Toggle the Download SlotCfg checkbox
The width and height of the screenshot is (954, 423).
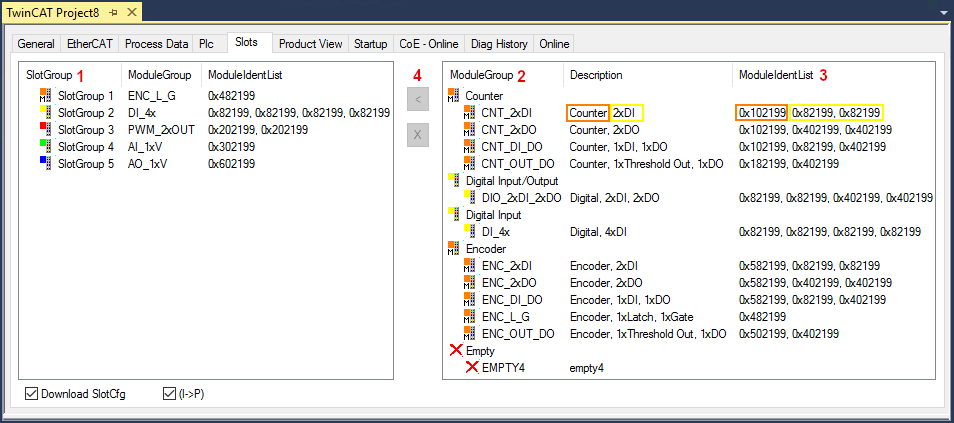pos(32,394)
